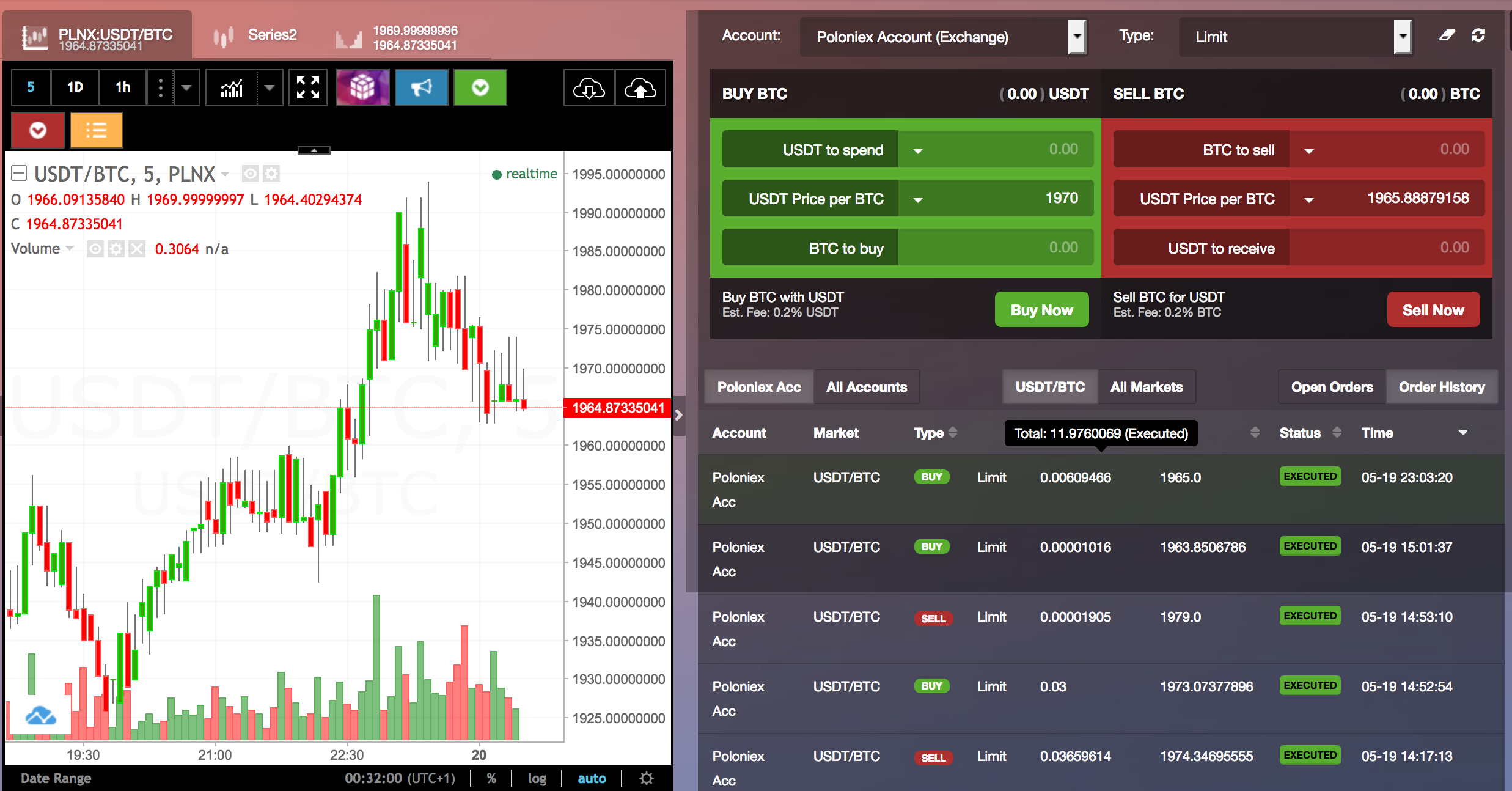Select the 5 minute interval button
1512x791 pixels.
pyautogui.click(x=31, y=87)
